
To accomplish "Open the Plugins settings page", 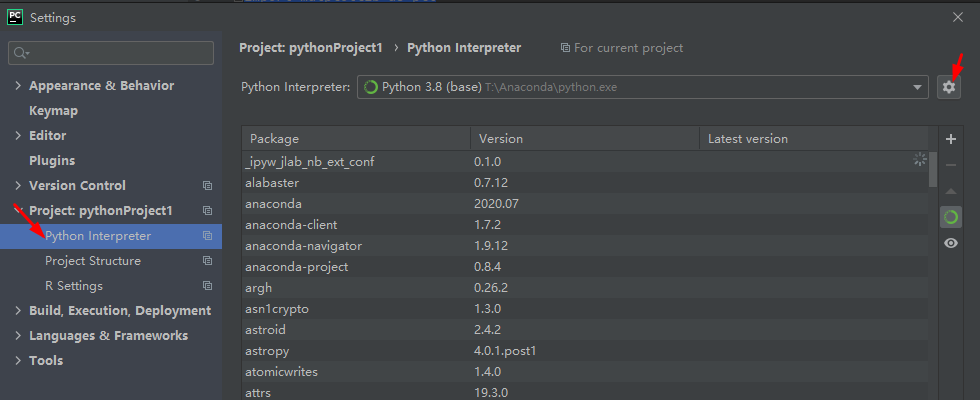I will point(52,161).
